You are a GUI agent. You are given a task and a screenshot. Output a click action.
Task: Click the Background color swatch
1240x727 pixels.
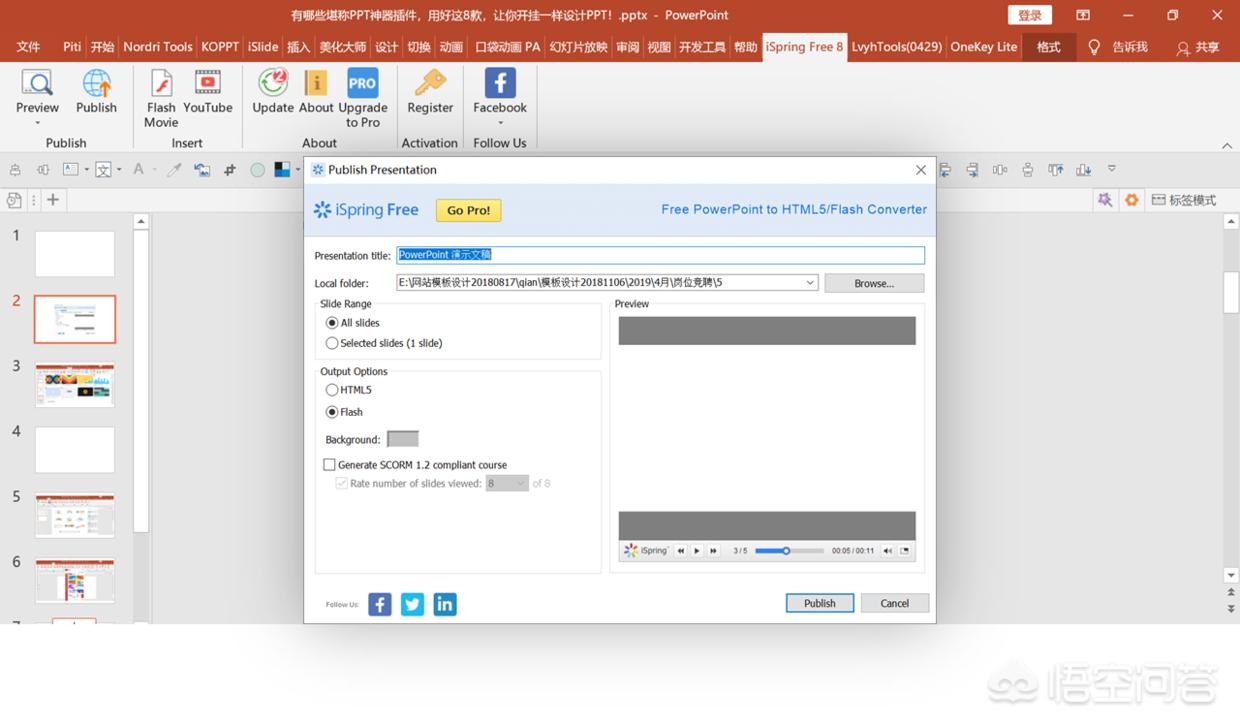402,439
